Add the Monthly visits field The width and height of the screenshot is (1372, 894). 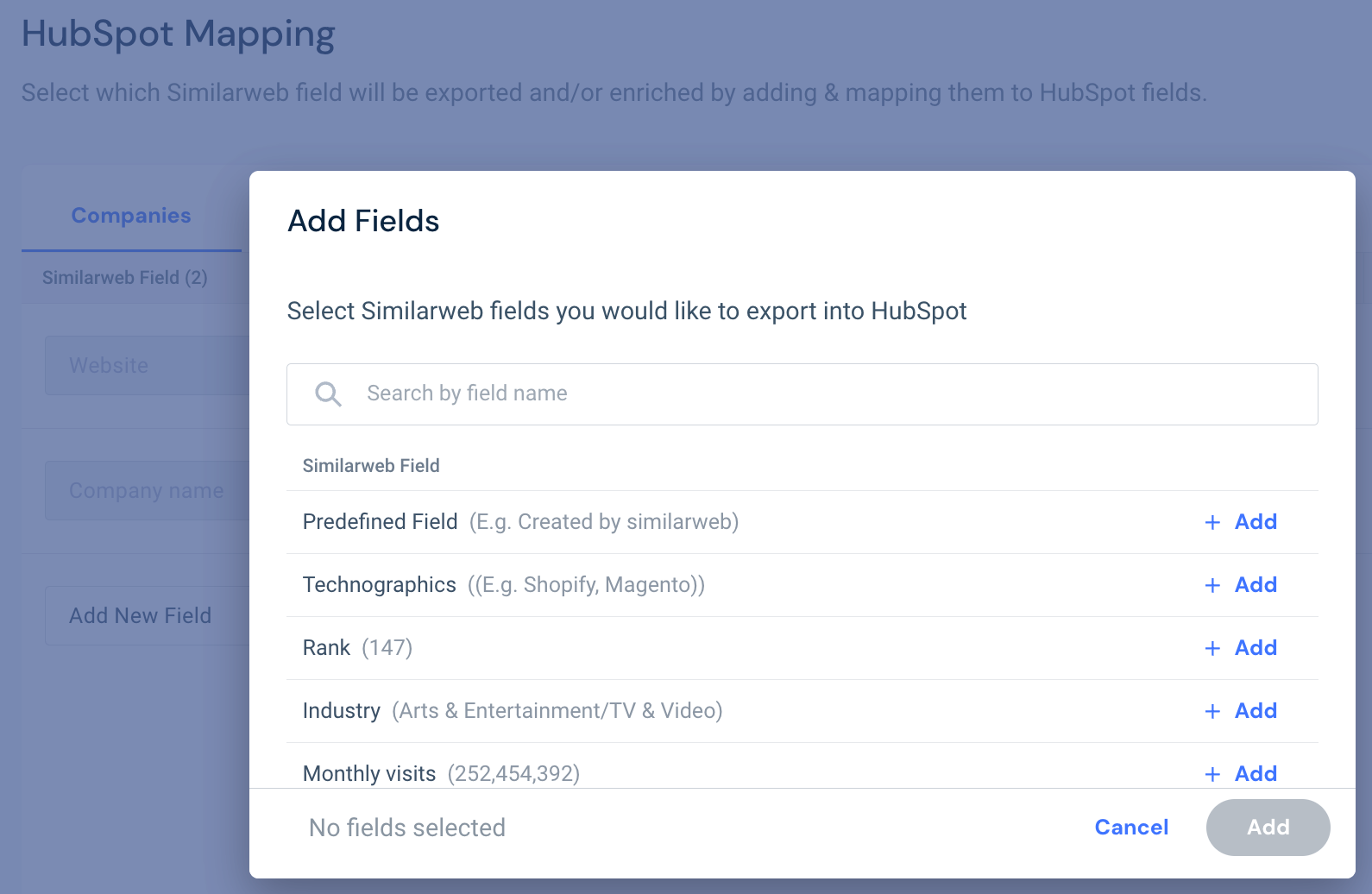1241,774
